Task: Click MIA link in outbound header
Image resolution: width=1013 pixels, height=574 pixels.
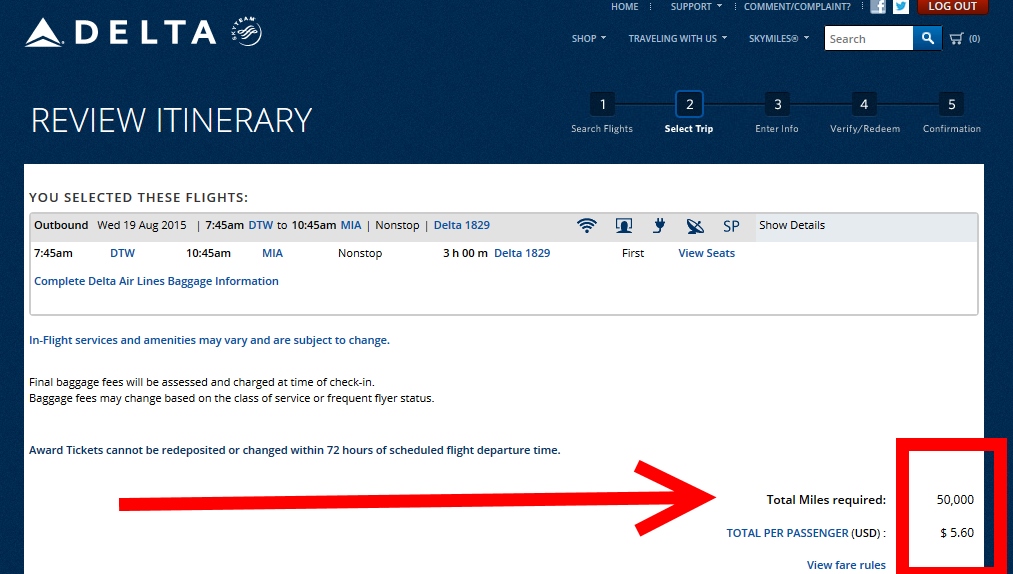Action: [351, 225]
